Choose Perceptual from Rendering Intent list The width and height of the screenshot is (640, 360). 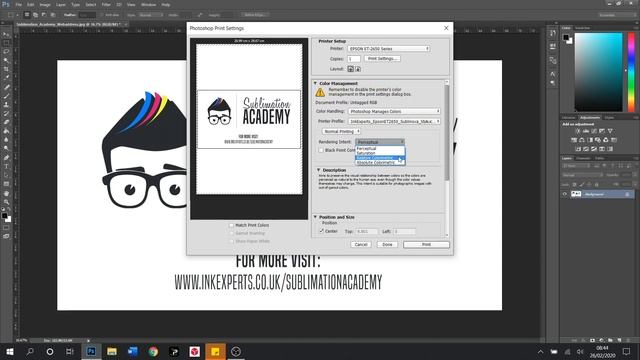pos(380,149)
